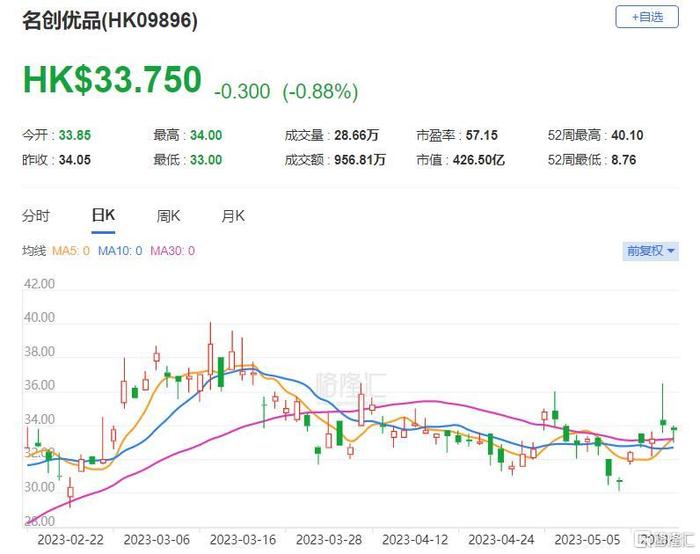Click the 40.00 y-axis label
This screenshot has height=554, width=700.
click(39, 317)
